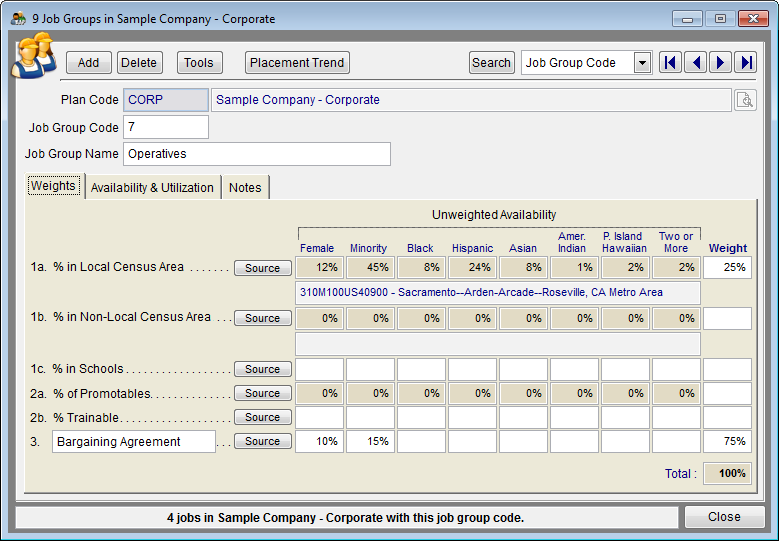Click the Weight column header
The width and height of the screenshot is (779, 541).
(728, 248)
